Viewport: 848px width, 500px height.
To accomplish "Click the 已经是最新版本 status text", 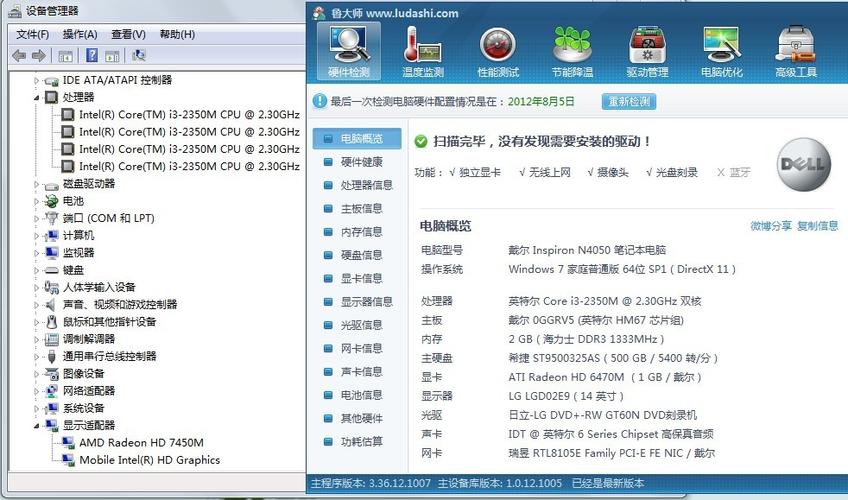I will click(608, 483).
